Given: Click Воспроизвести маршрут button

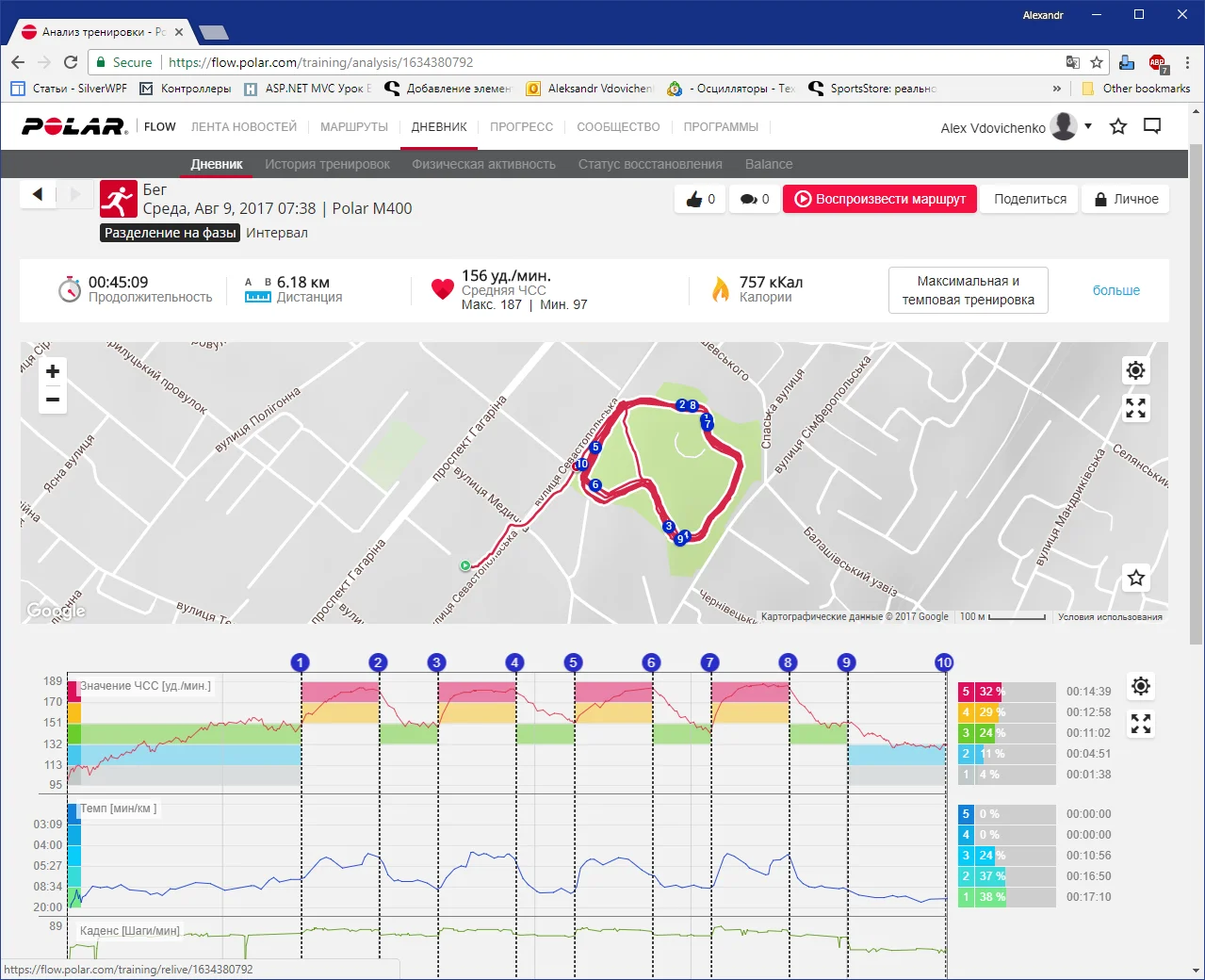Looking at the screenshot, I should pos(880,199).
